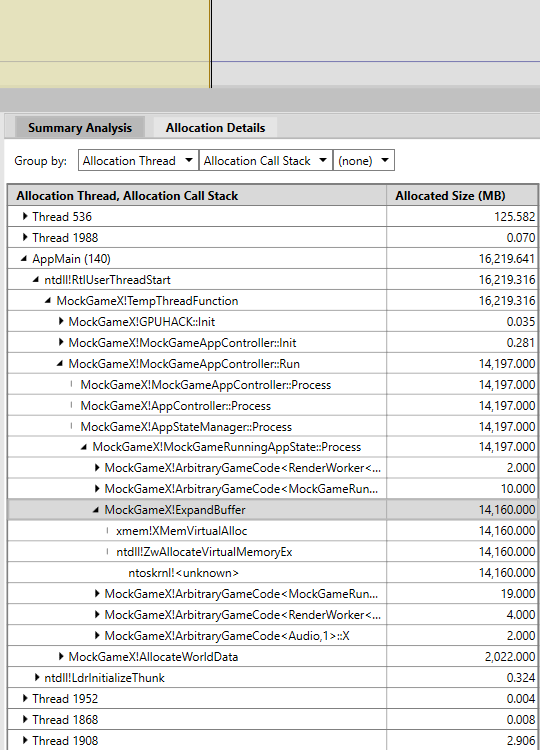Switch to the Summary Analysis tab
The width and height of the screenshot is (540, 750).
[79, 128]
